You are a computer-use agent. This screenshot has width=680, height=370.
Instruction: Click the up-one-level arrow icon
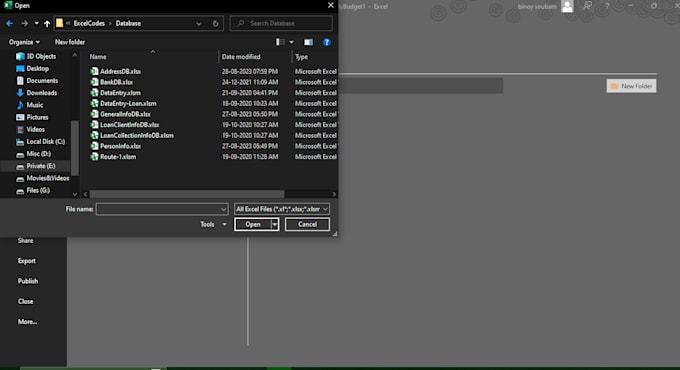[x=47, y=23]
